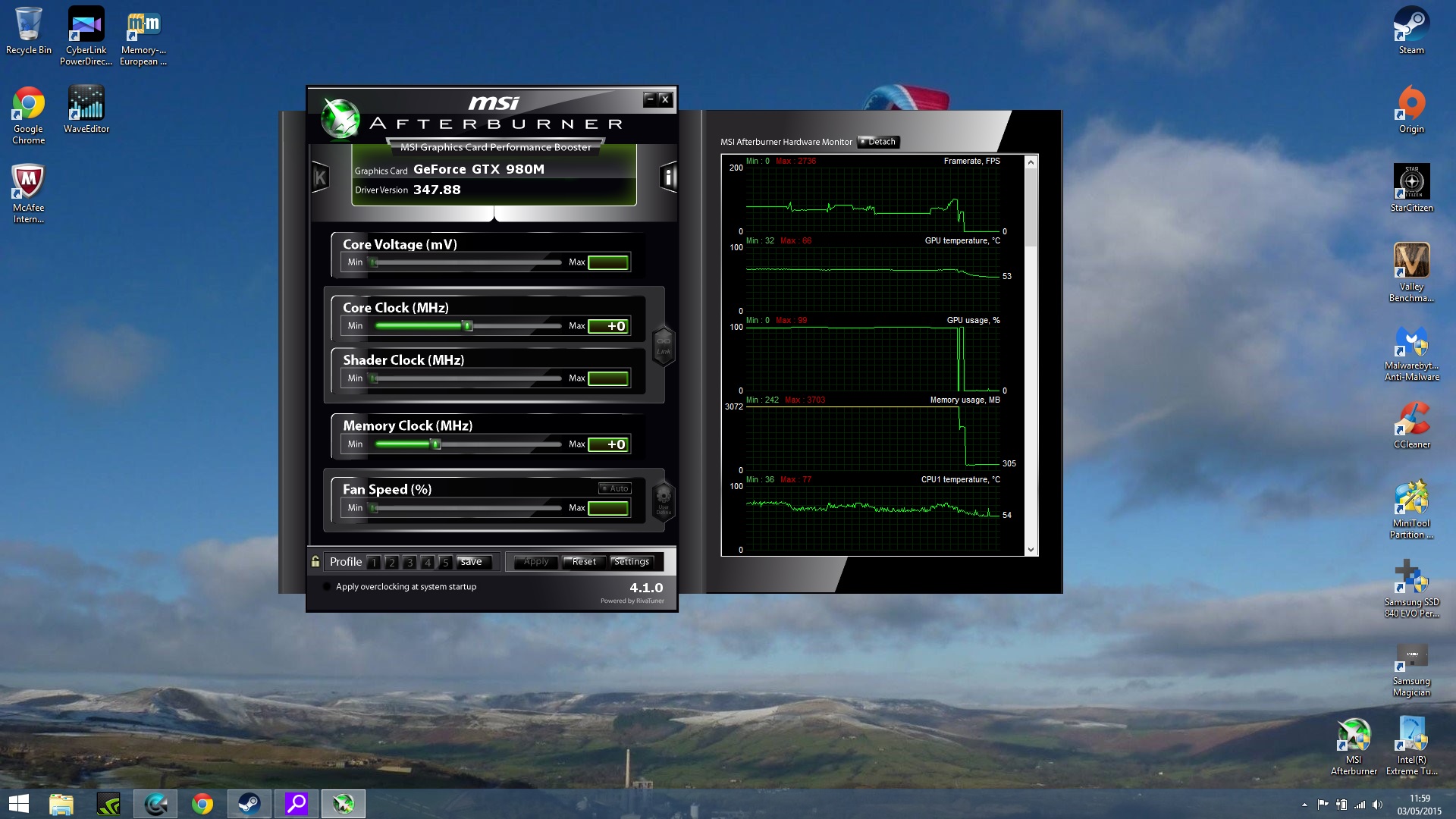Click the MSI Afterburner dragon logo
1456x819 pixels.
pyautogui.click(x=340, y=119)
